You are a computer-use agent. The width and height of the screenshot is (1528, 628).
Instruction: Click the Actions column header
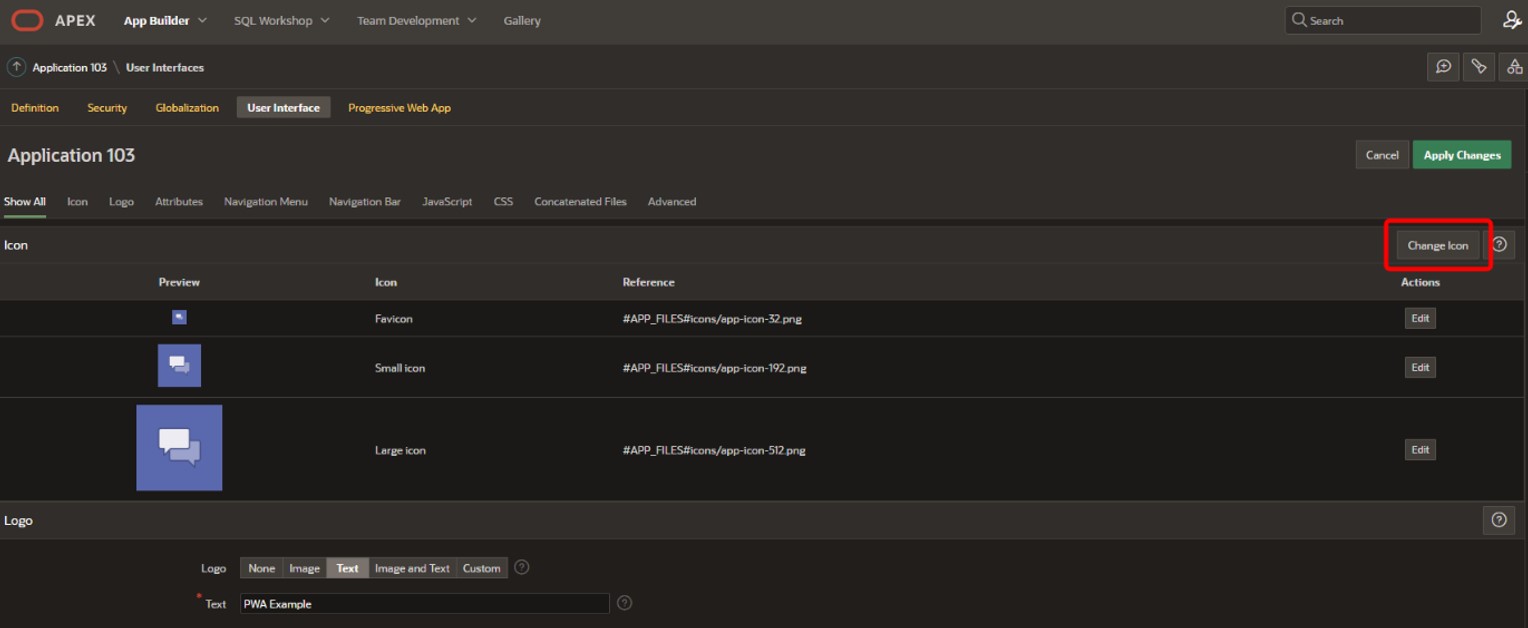point(1420,282)
